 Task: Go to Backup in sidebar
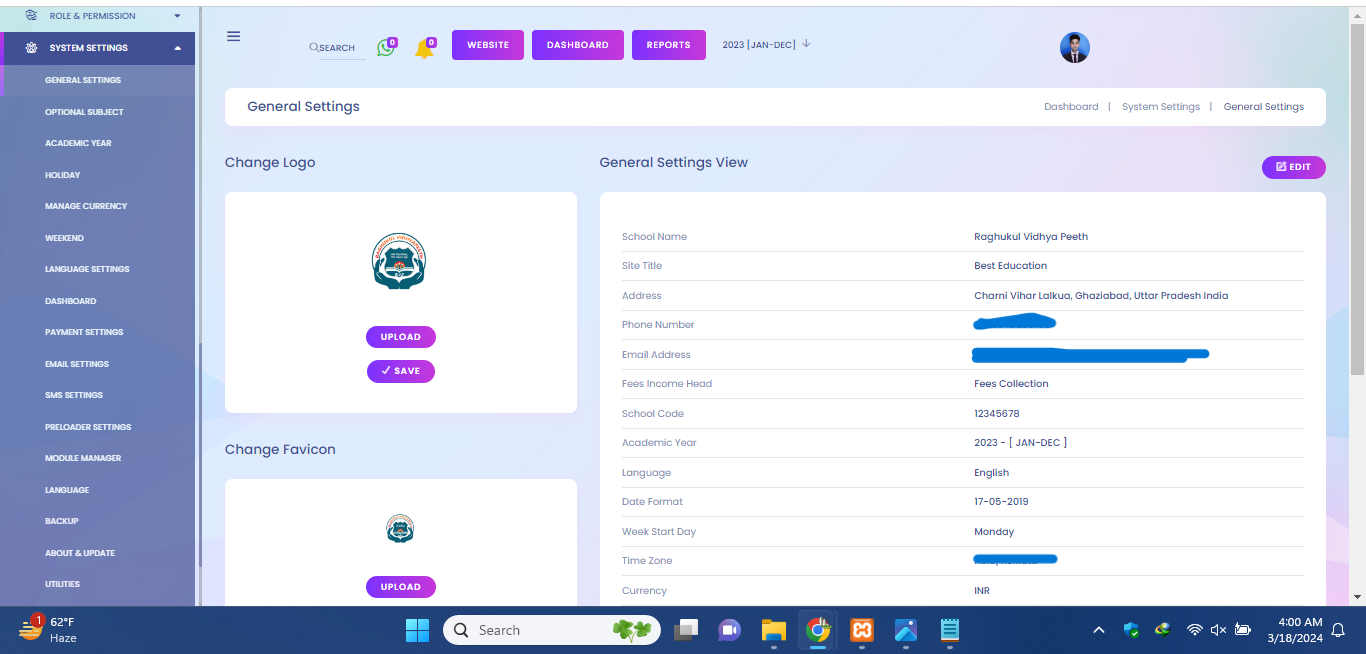62,521
